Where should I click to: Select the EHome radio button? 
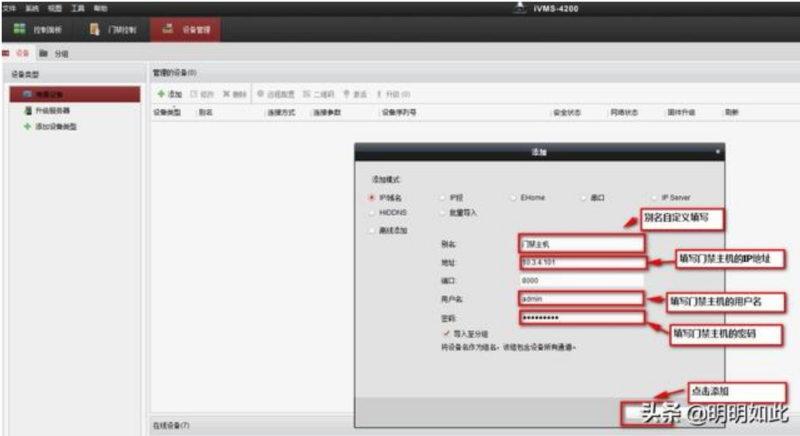click(513, 198)
